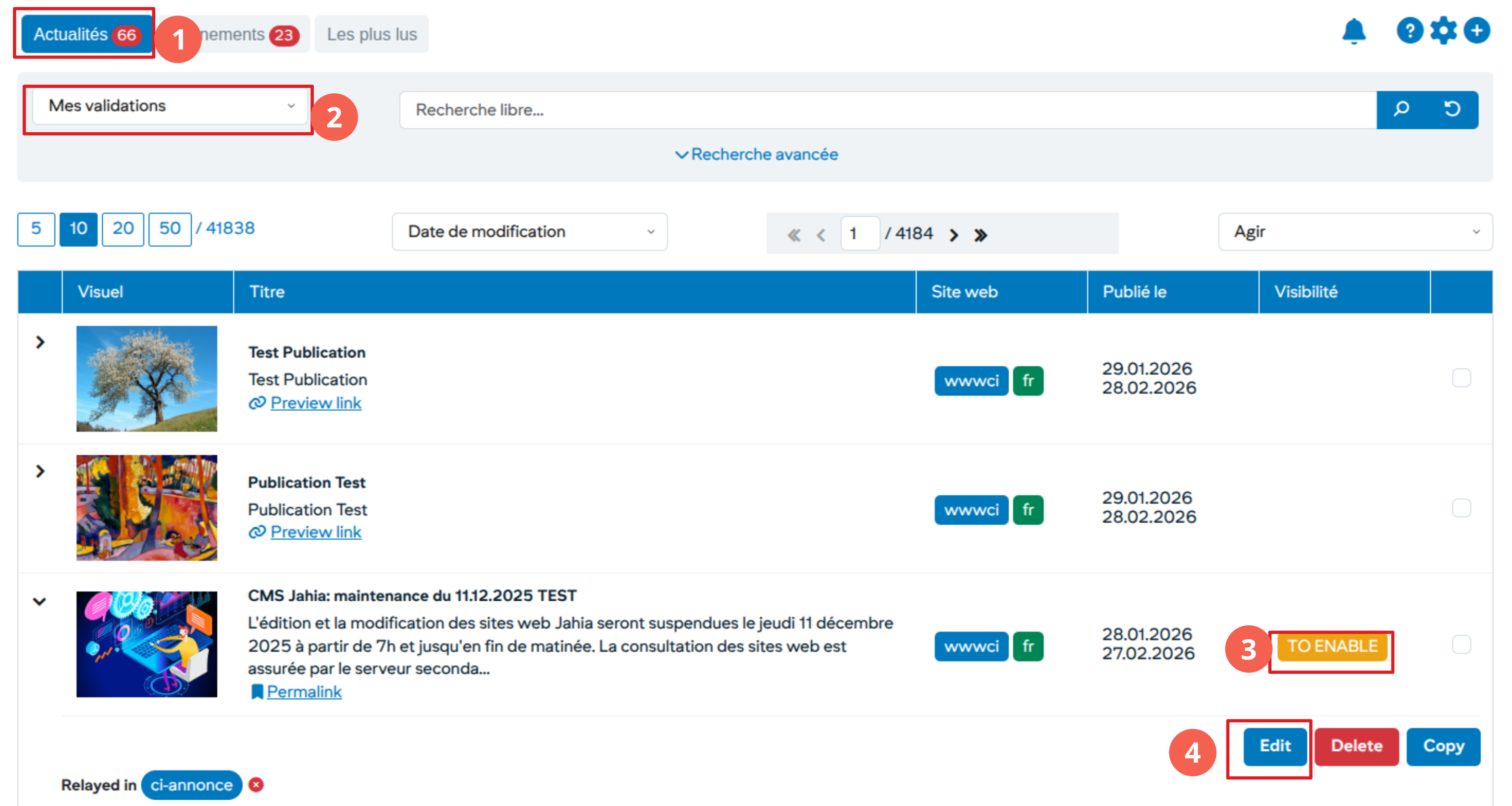
Task: Reset search with the circular arrow icon
Action: pos(1451,109)
